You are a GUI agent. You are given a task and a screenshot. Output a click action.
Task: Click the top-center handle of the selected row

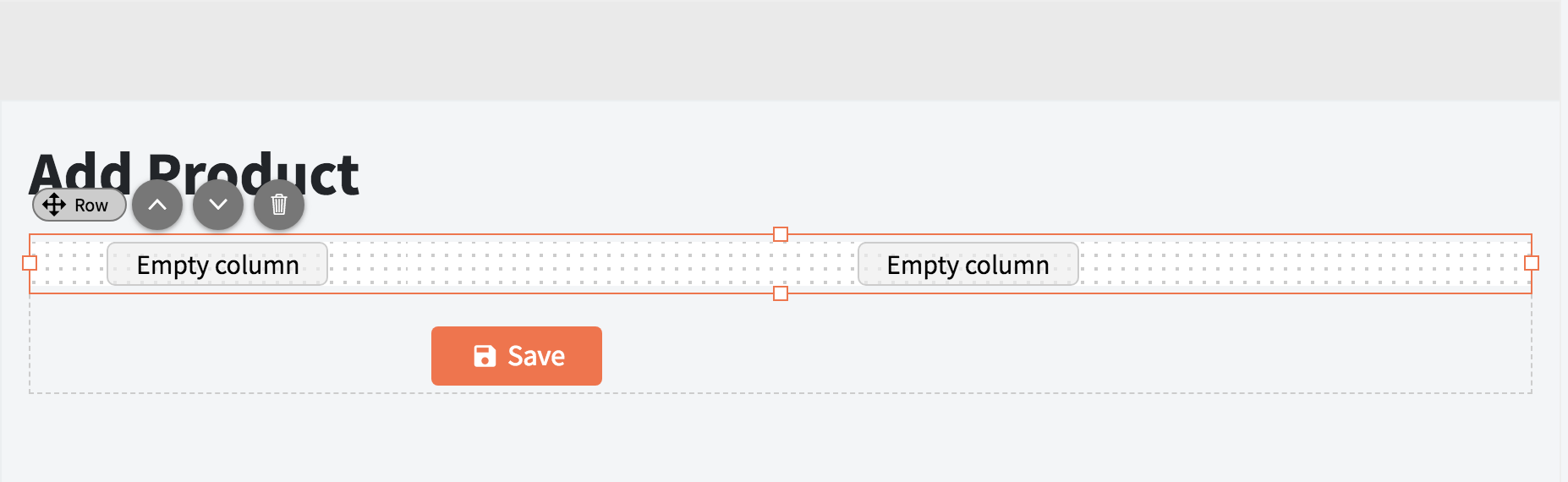coord(781,234)
